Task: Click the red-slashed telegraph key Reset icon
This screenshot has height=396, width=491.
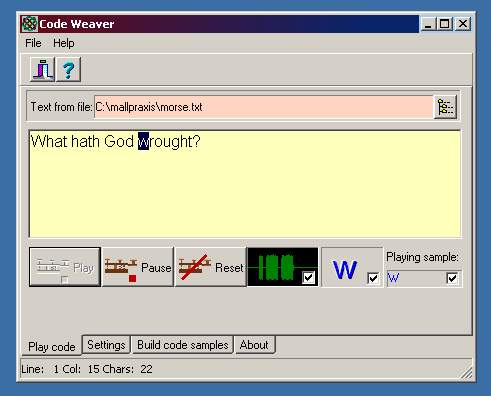Action: click(195, 267)
